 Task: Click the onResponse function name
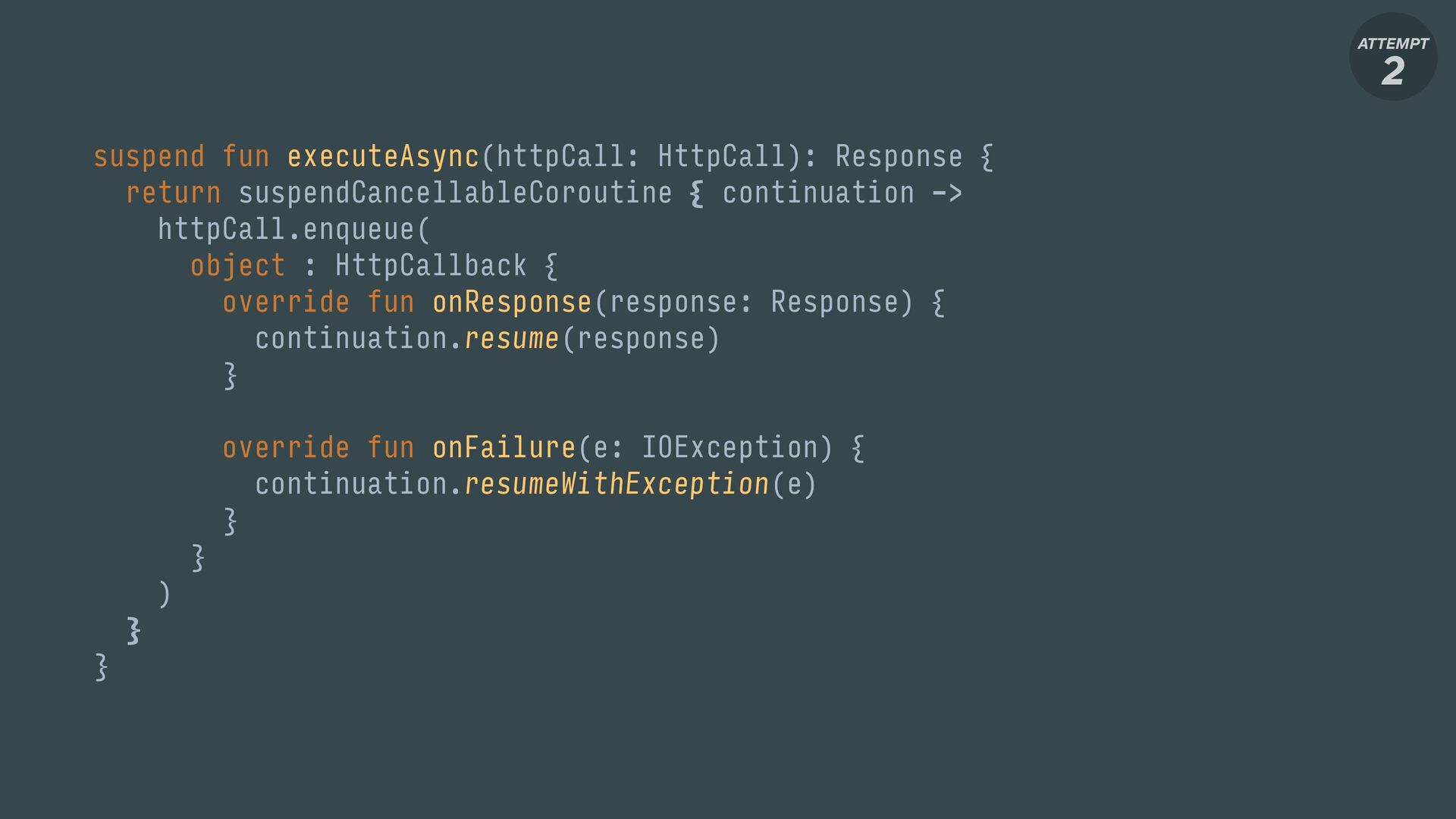pyautogui.click(x=512, y=303)
